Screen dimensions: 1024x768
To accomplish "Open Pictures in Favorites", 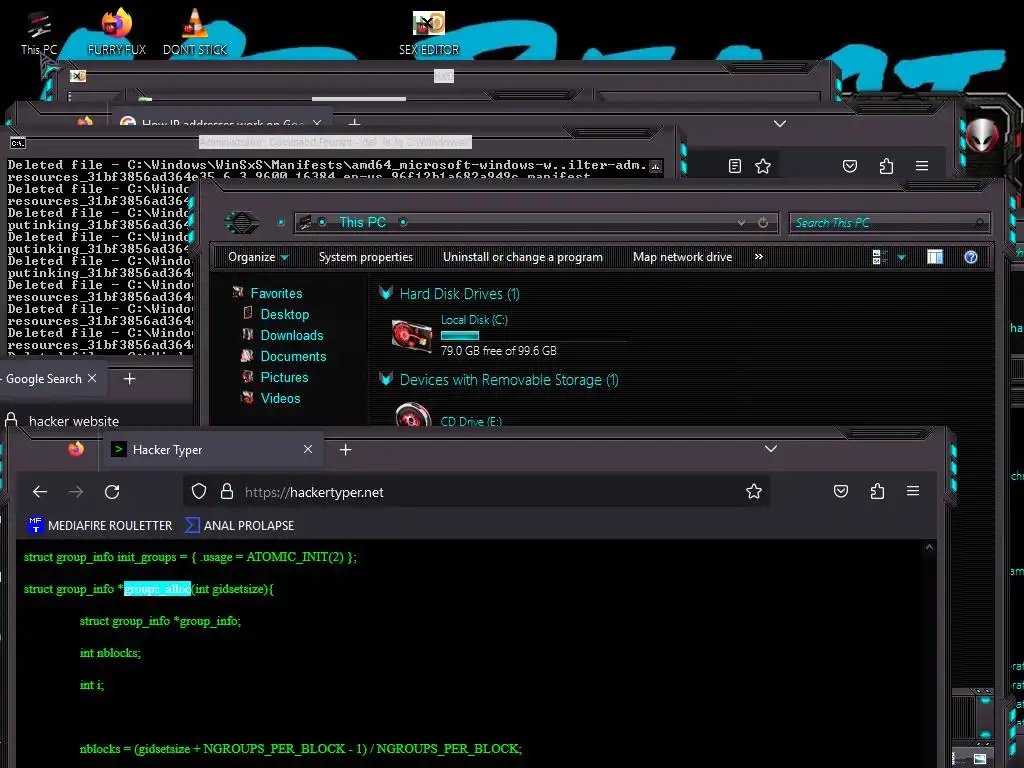I will pyautogui.click(x=284, y=377).
